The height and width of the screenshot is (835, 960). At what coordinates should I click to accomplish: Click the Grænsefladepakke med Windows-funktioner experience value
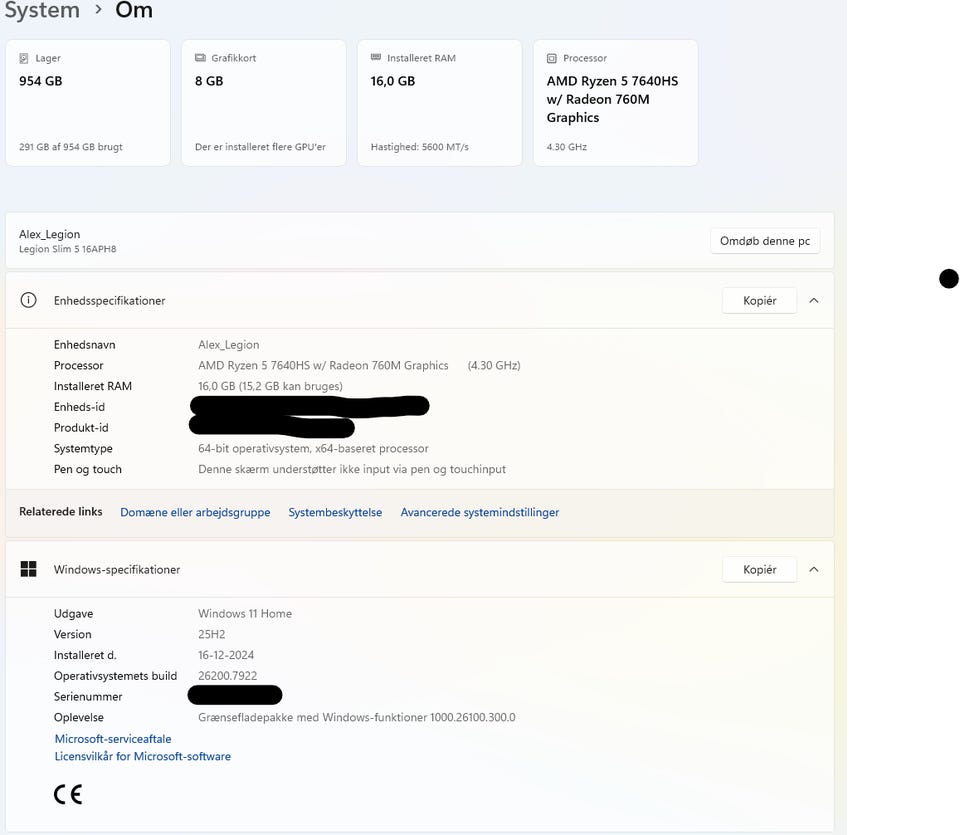pos(356,717)
